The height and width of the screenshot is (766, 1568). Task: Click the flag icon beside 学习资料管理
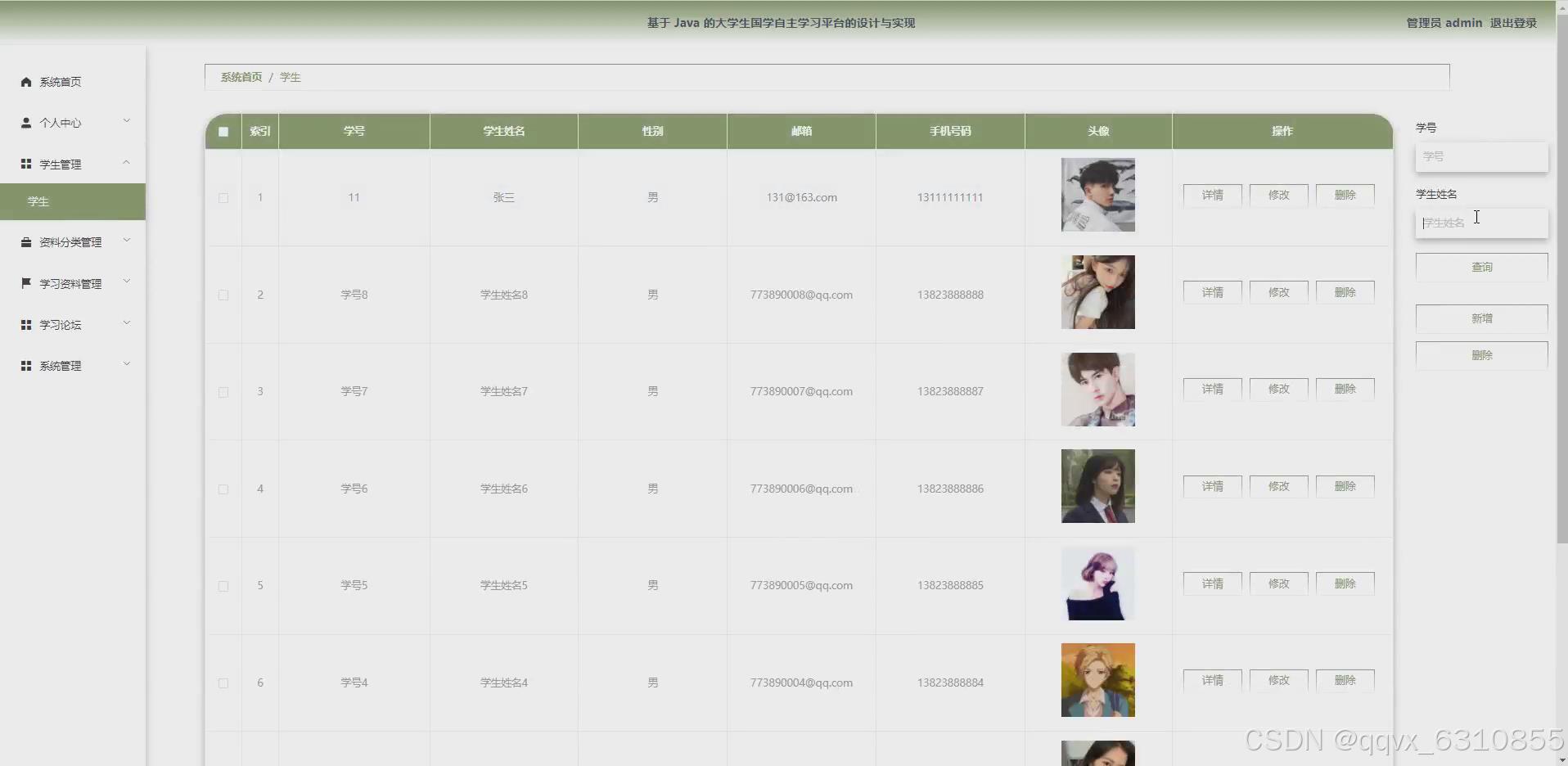pos(26,283)
